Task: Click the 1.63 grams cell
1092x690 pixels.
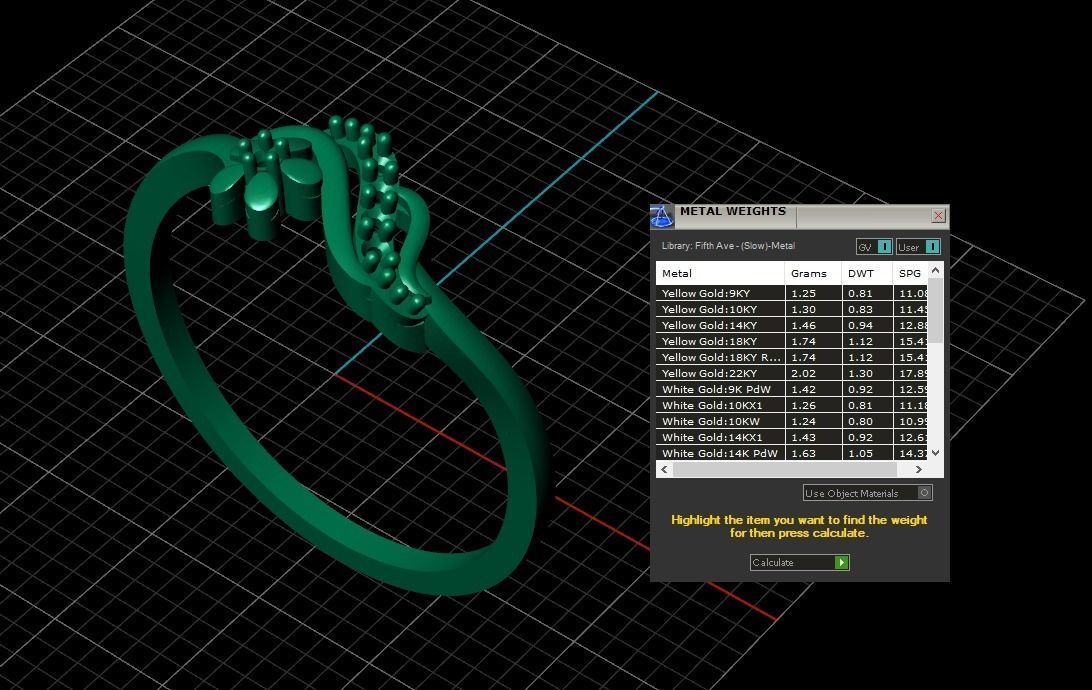Action: (x=813, y=453)
